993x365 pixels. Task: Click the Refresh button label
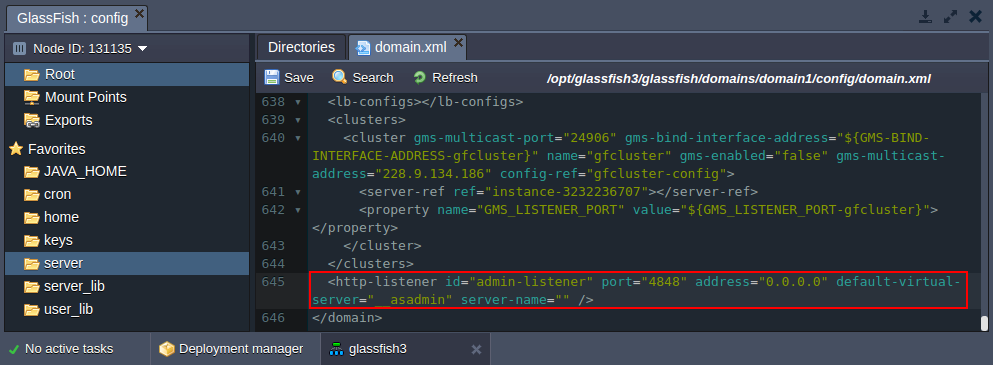(x=455, y=77)
